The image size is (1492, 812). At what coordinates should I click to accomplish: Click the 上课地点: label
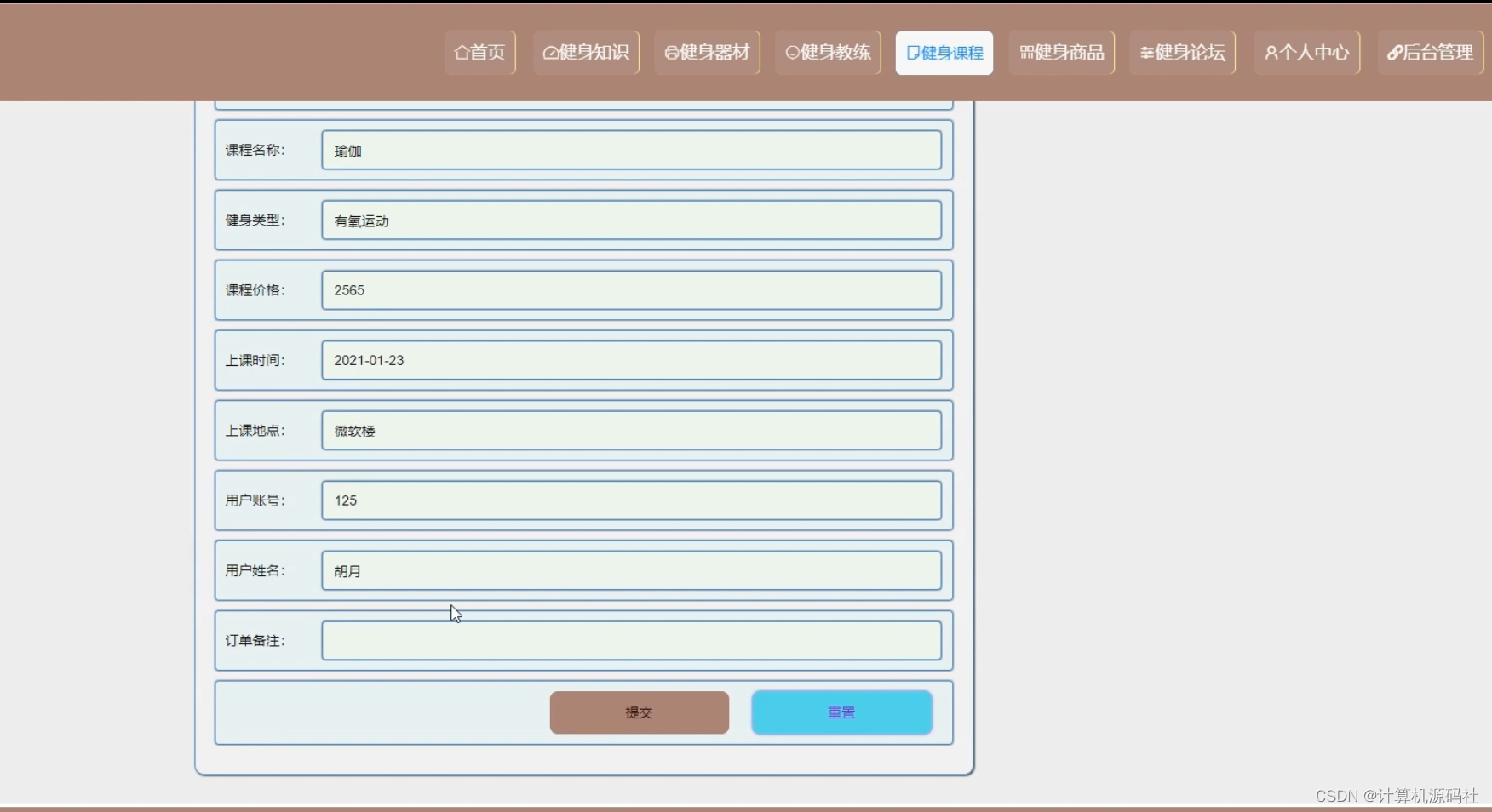click(255, 431)
